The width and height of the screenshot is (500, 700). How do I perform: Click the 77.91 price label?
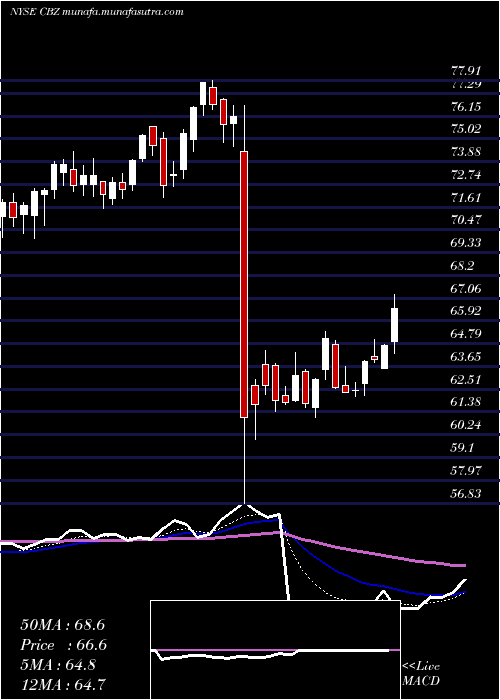coord(466,71)
